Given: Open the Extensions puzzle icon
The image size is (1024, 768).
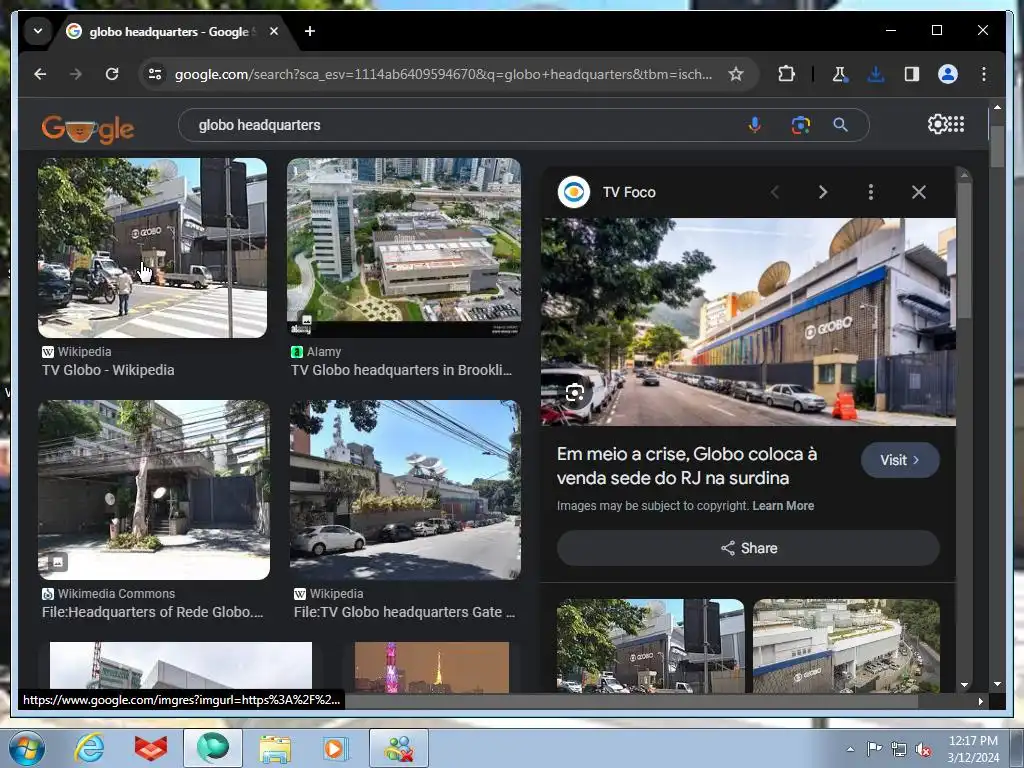Looking at the screenshot, I should pyautogui.click(x=786, y=74).
